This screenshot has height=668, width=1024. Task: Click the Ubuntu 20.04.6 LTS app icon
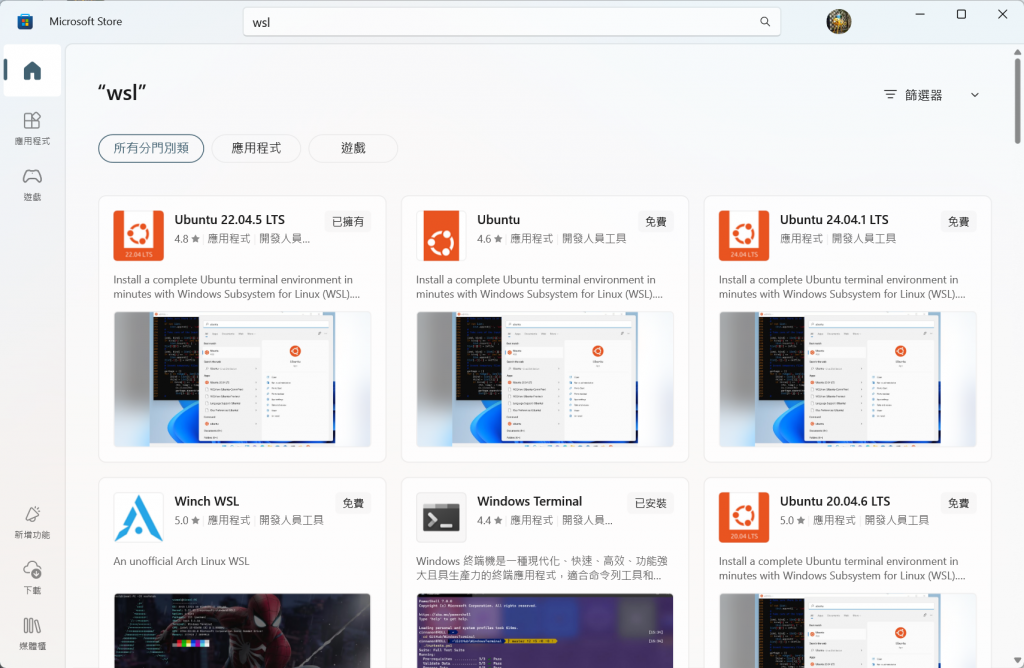click(744, 517)
